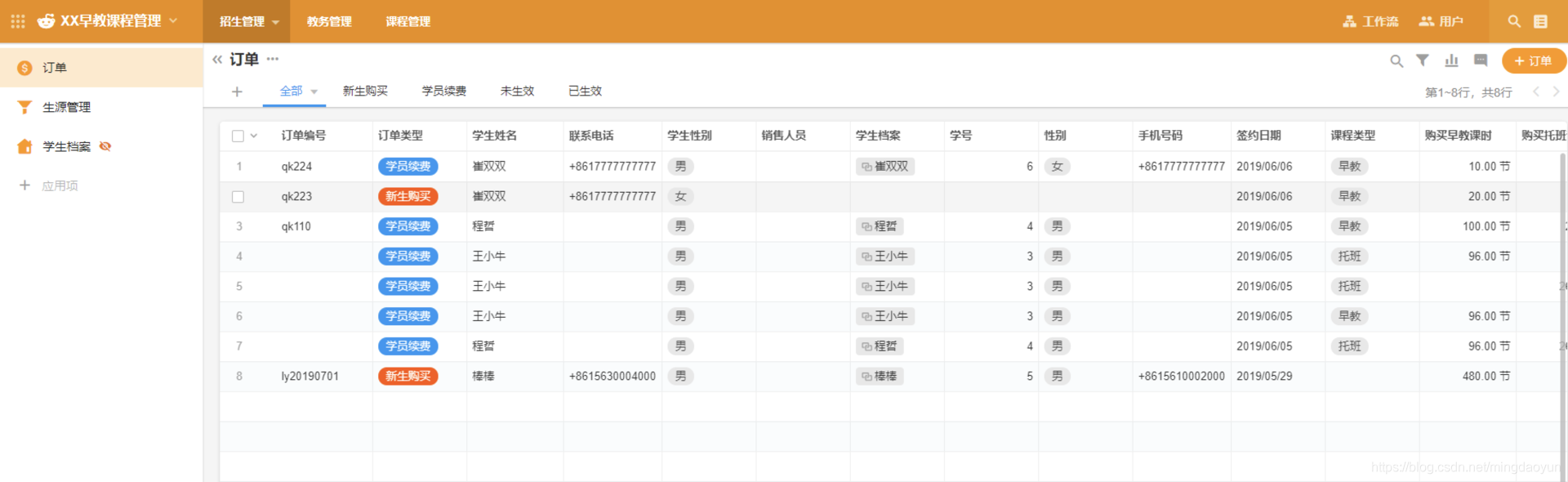Image resolution: width=1568 pixels, height=482 pixels.
Task: Open linked 程哲 record in qk110 row
Action: (x=880, y=226)
